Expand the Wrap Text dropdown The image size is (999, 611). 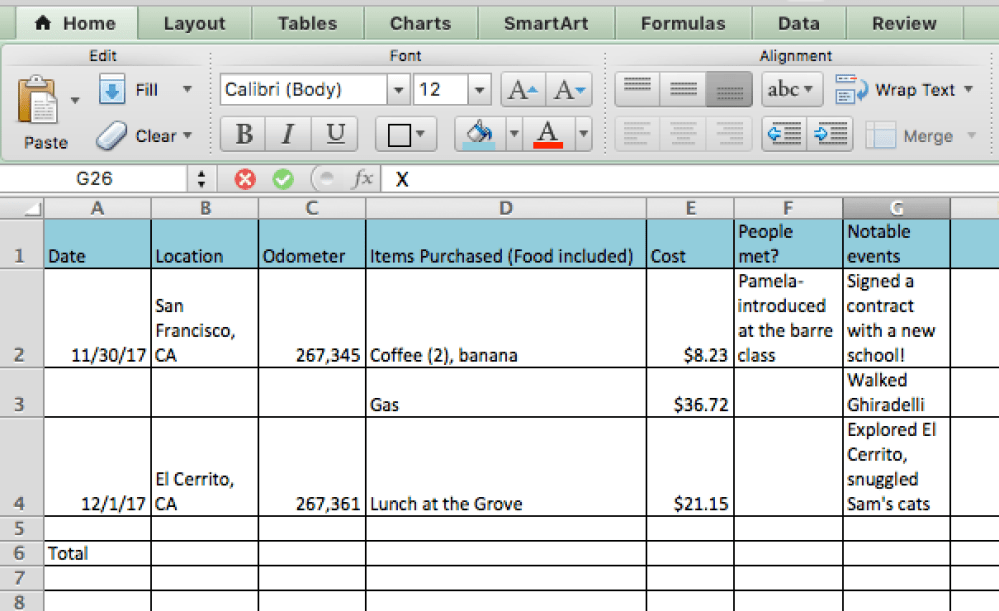(x=968, y=90)
